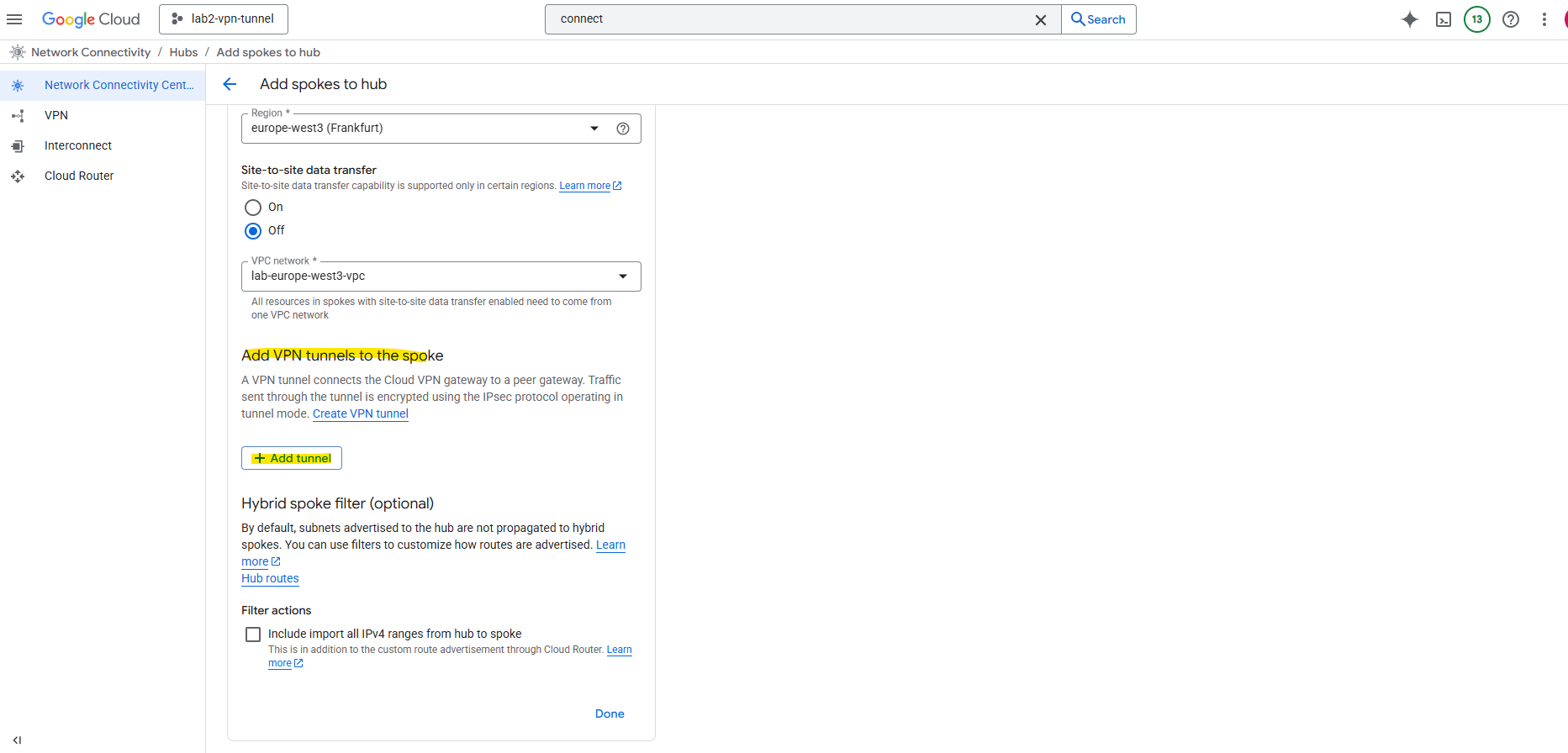This screenshot has width=1568, height=753.
Task: Click into the search input field
Action: tap(790, 19)
